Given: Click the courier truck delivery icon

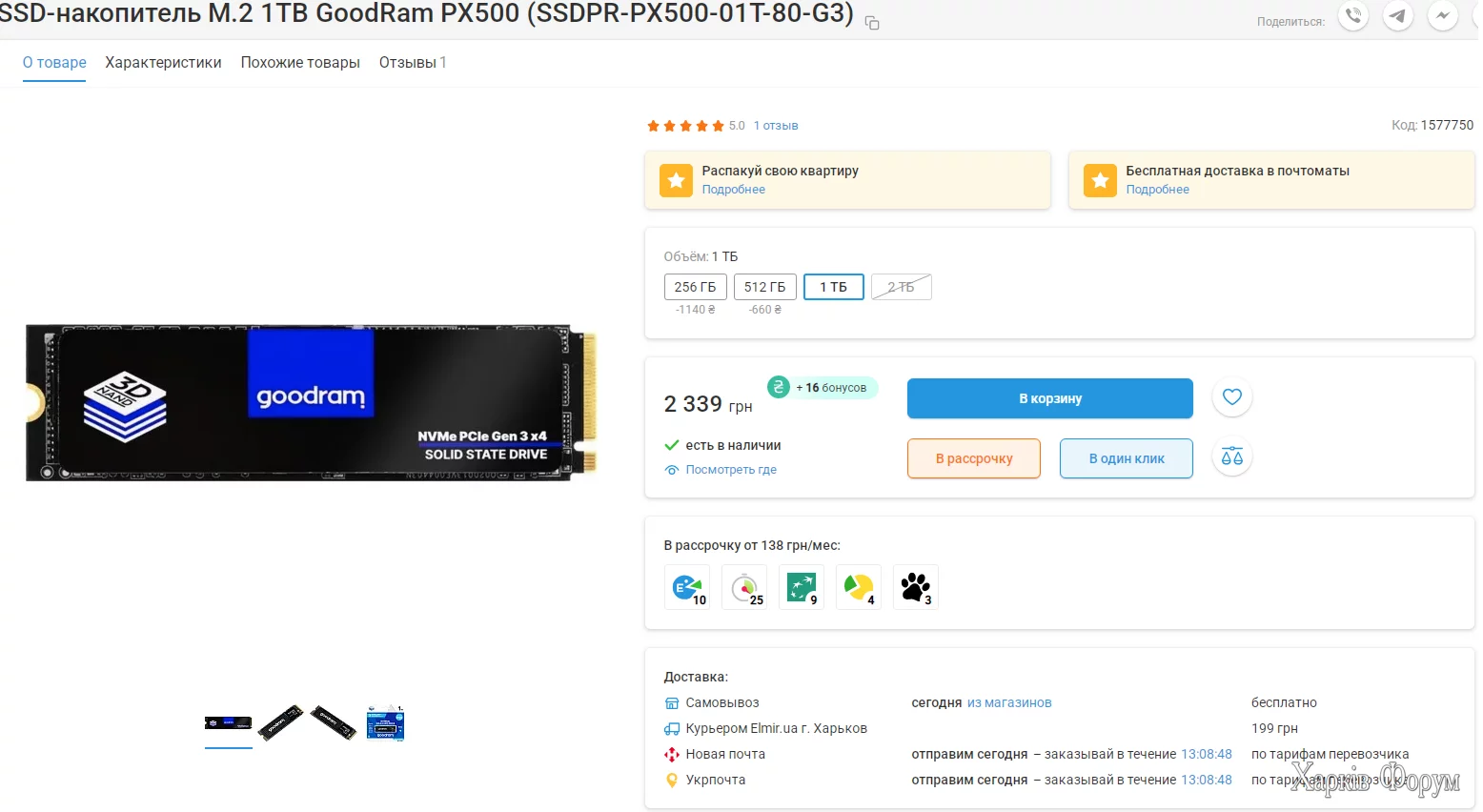Looking at the screenshot, I should 672,729.
